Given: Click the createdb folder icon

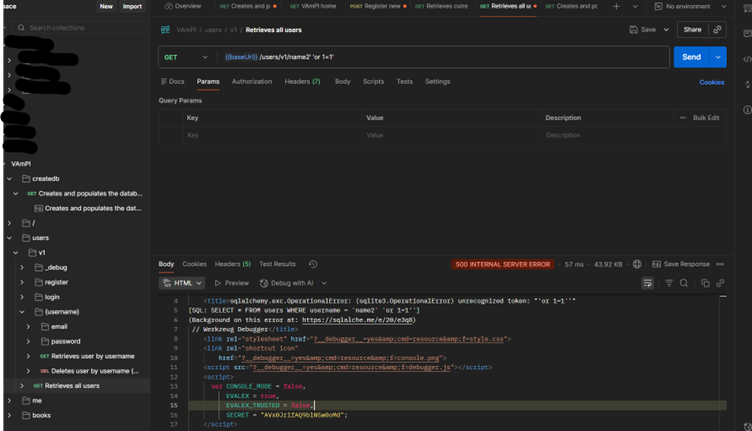Looking at the screenshot, I should [x=26, y=179].
